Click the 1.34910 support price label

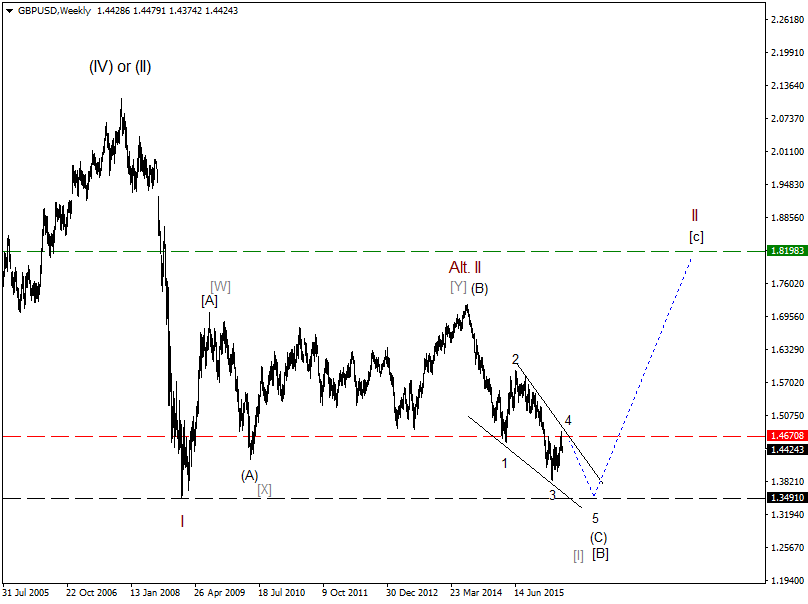click(x=774, y=498)
